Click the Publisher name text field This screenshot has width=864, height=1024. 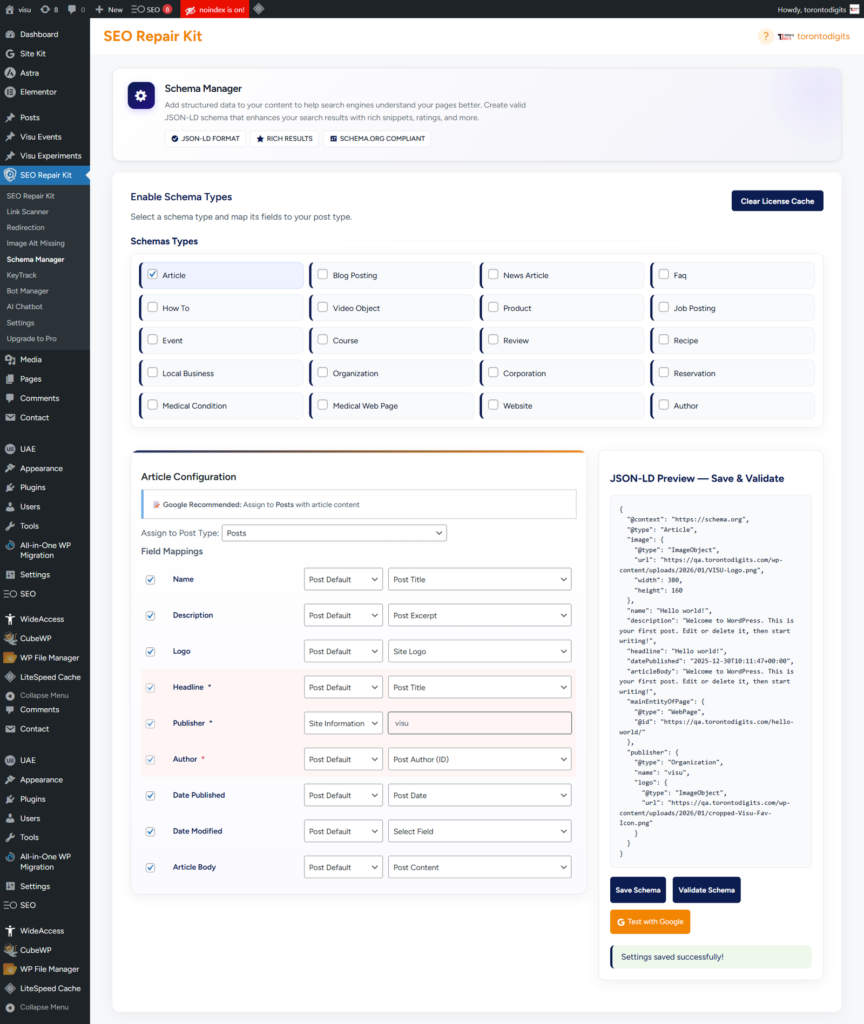click(479, 723)
